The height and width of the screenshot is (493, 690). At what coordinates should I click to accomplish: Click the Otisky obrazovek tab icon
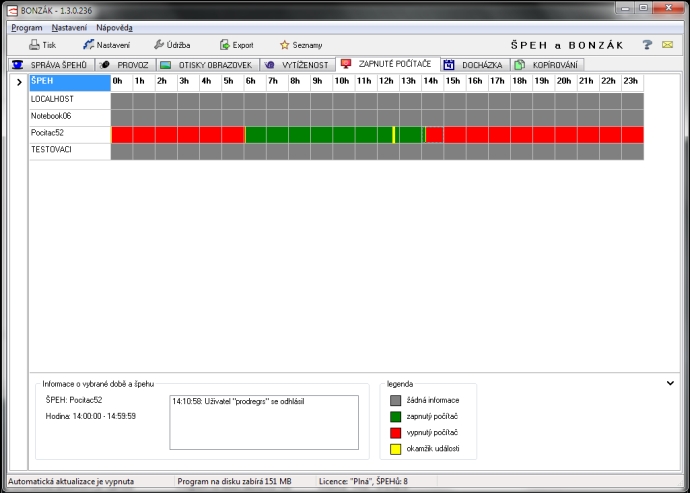pyautogui.click(x=165, y=65)
